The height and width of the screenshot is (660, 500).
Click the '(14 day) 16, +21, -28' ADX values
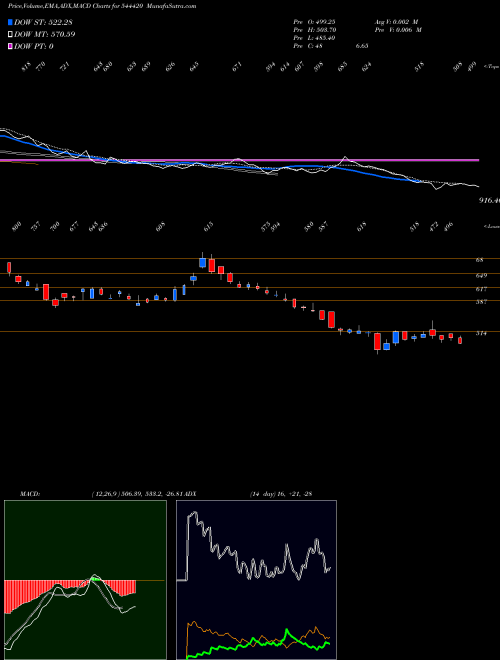[280, 493]
